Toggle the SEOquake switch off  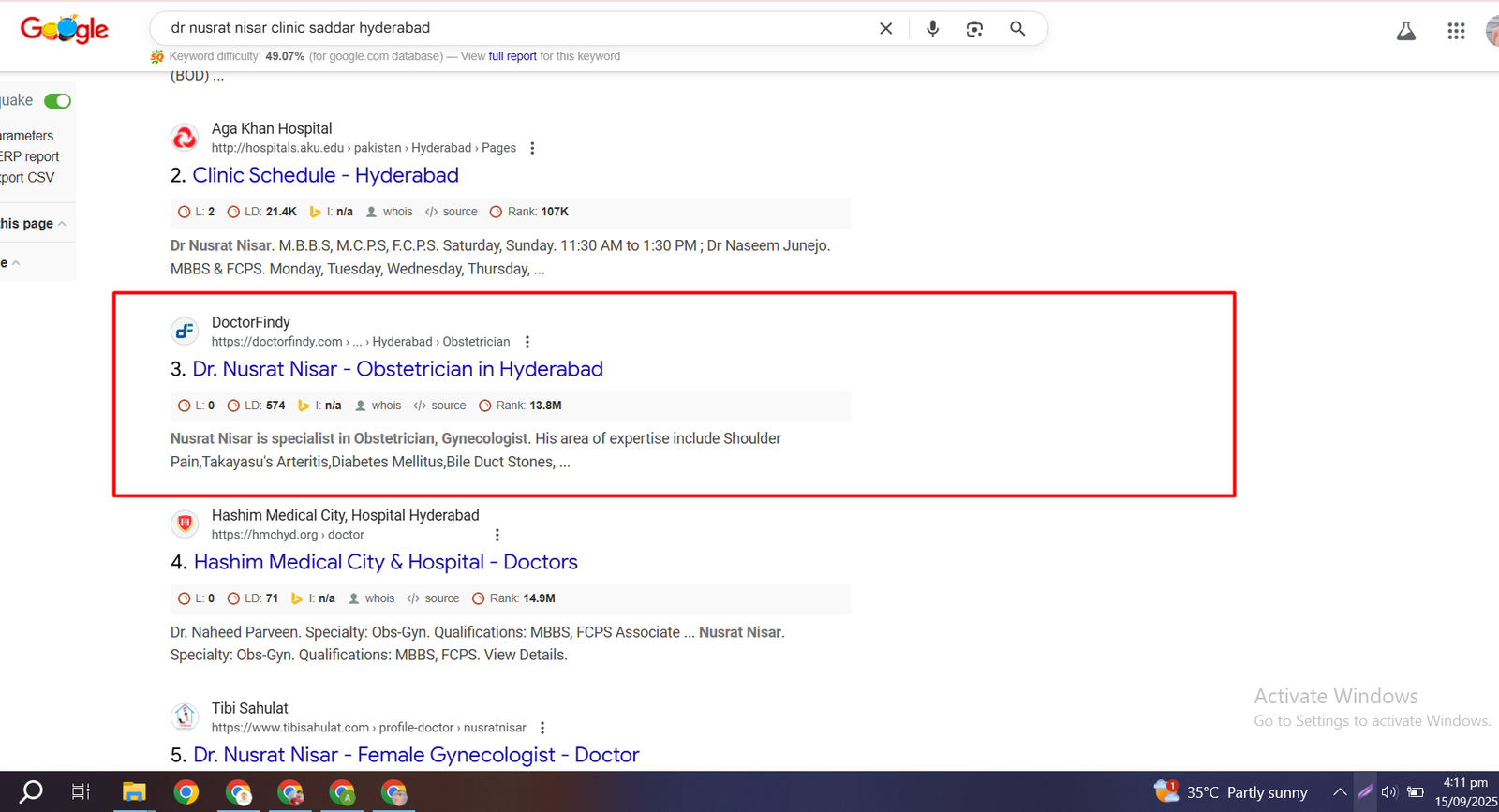tap(57, 101)
